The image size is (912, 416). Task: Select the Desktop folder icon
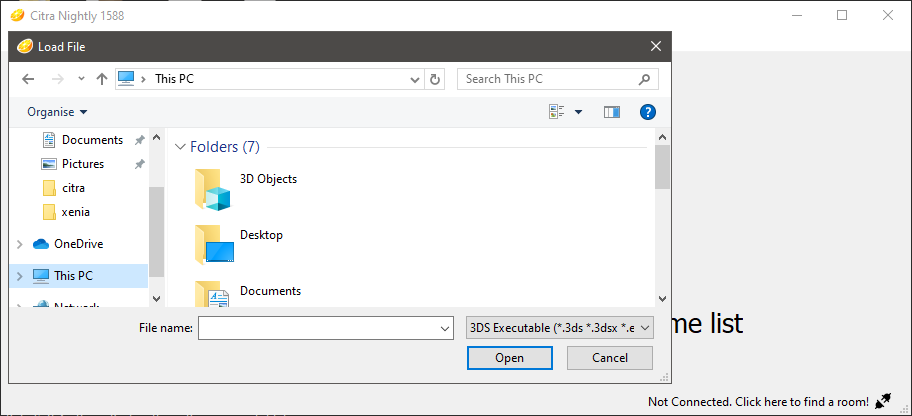[214, 245]
